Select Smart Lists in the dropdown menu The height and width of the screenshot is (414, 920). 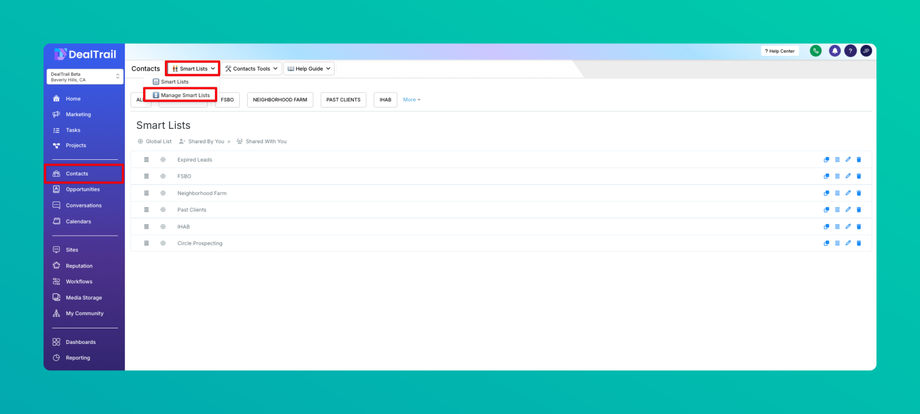click(171, 82)
